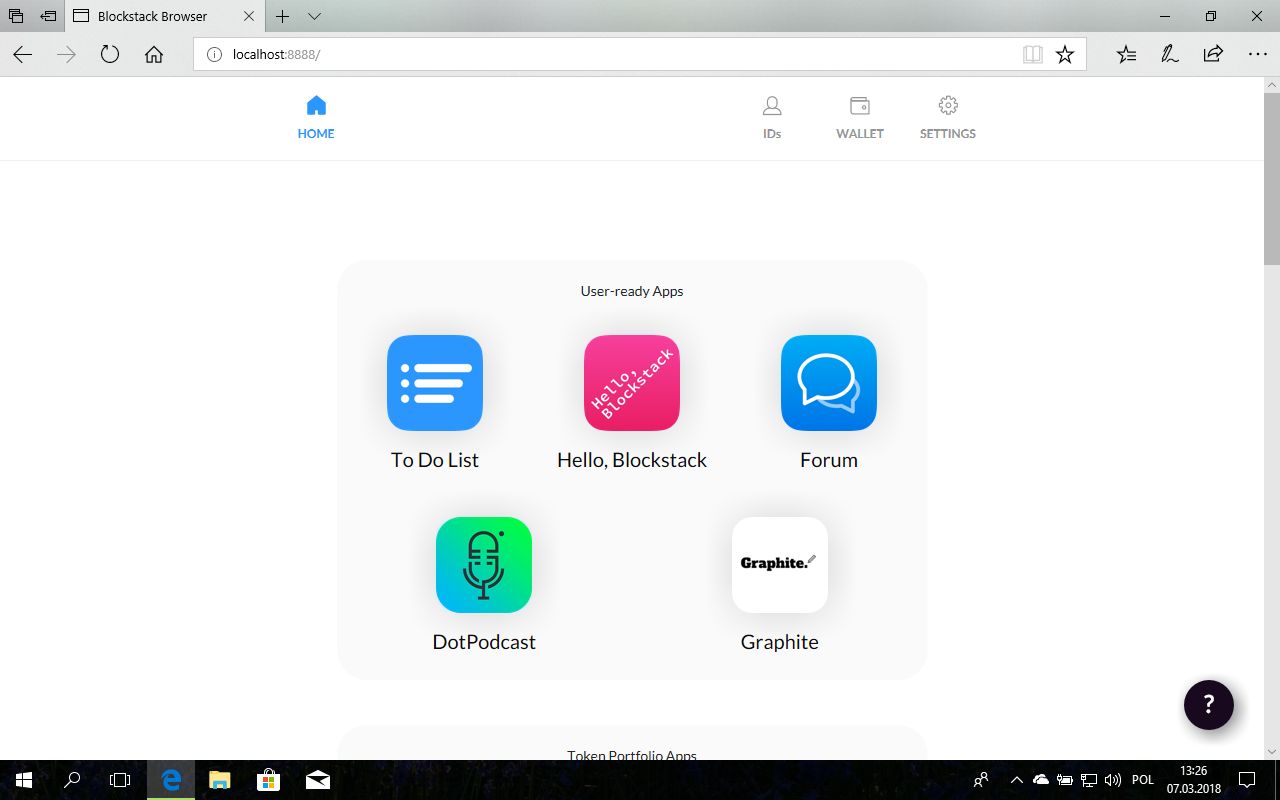Click the Forum text label
1280x800 pixels.
tap(829, 460)
